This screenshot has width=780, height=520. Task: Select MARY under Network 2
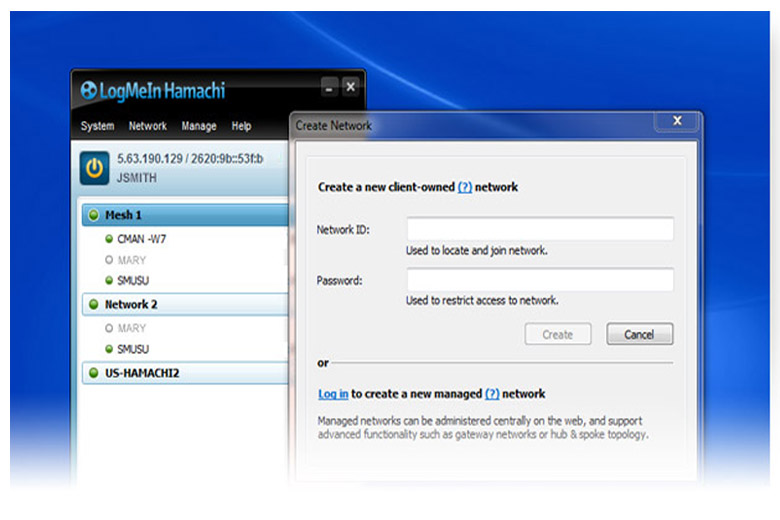[x=132, y=328]
